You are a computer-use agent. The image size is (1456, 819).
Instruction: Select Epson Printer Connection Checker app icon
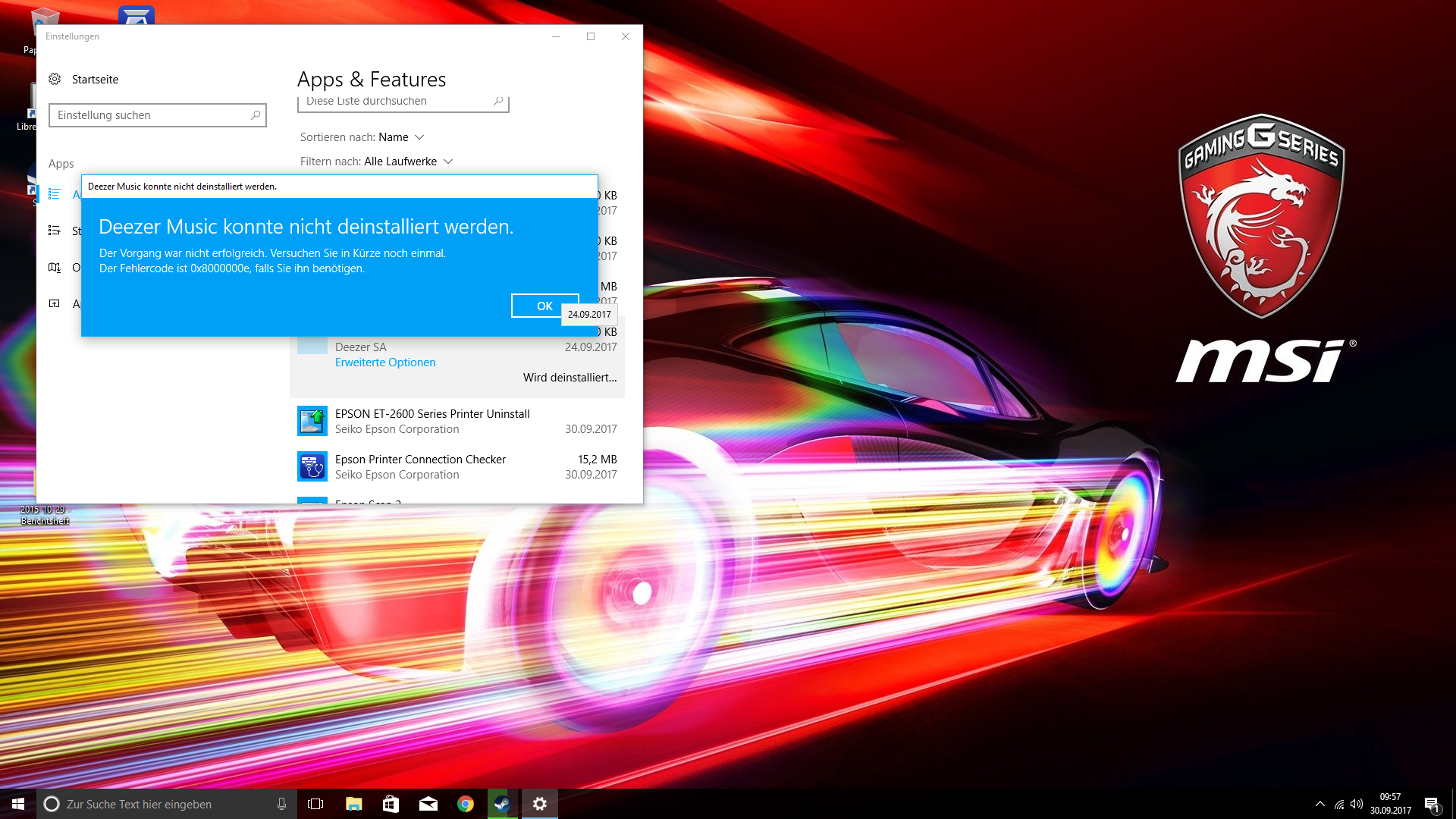312,466
